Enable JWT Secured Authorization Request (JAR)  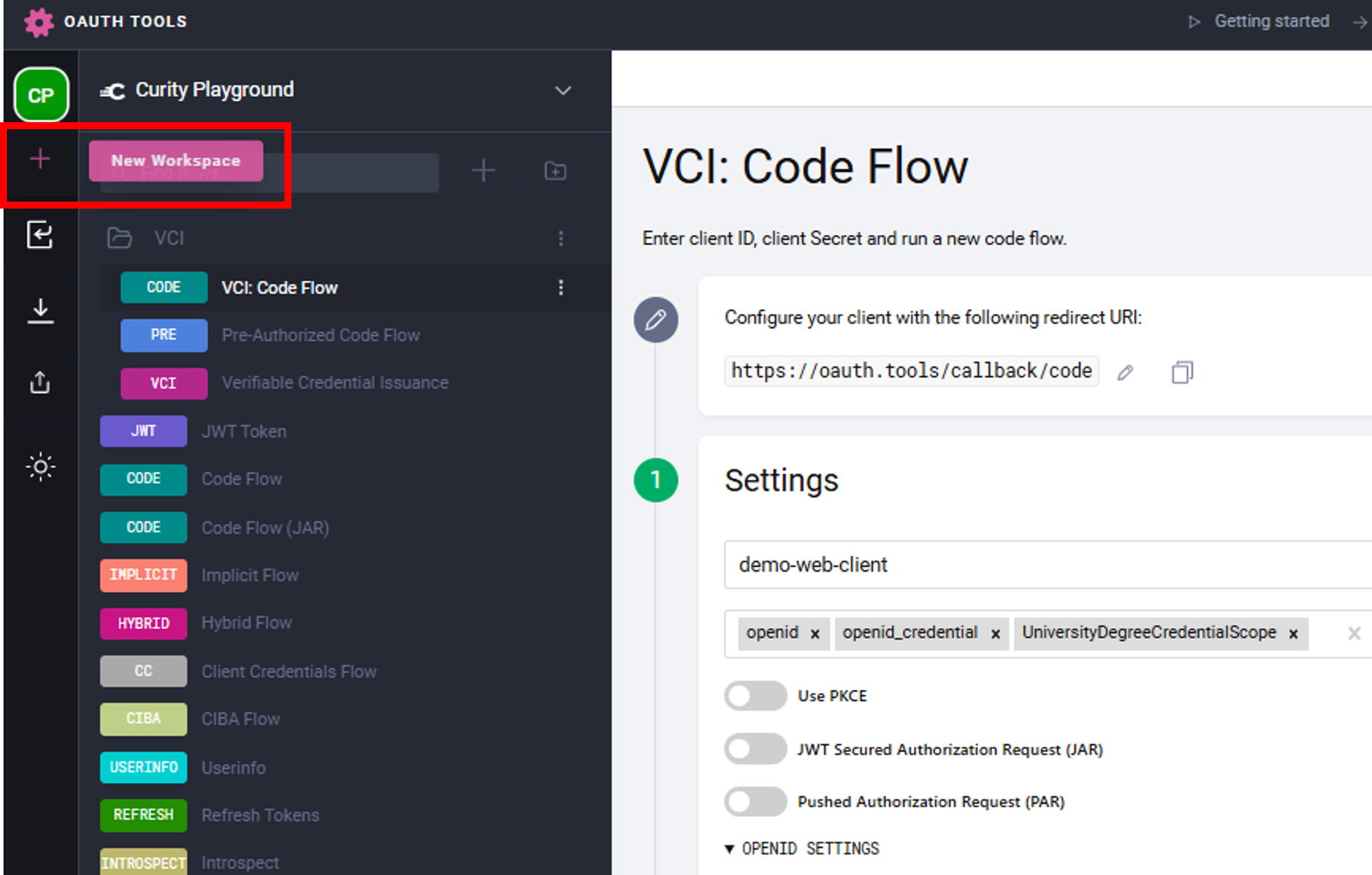(756, 749)
